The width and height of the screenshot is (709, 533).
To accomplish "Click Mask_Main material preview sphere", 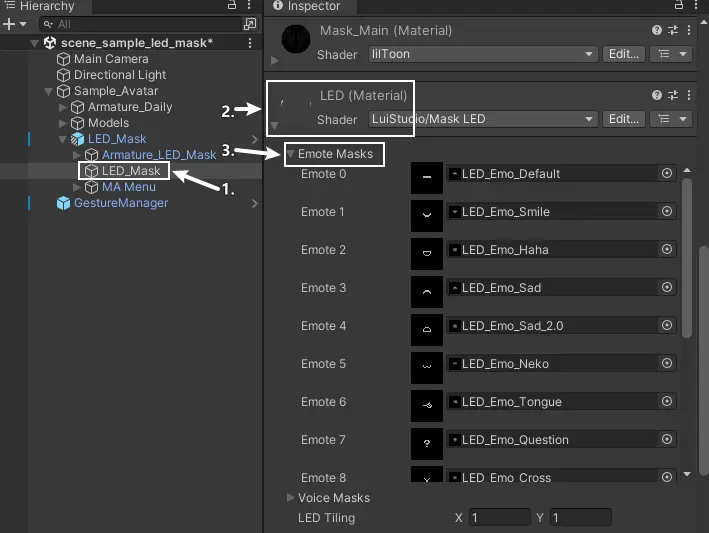I will 296,39.
